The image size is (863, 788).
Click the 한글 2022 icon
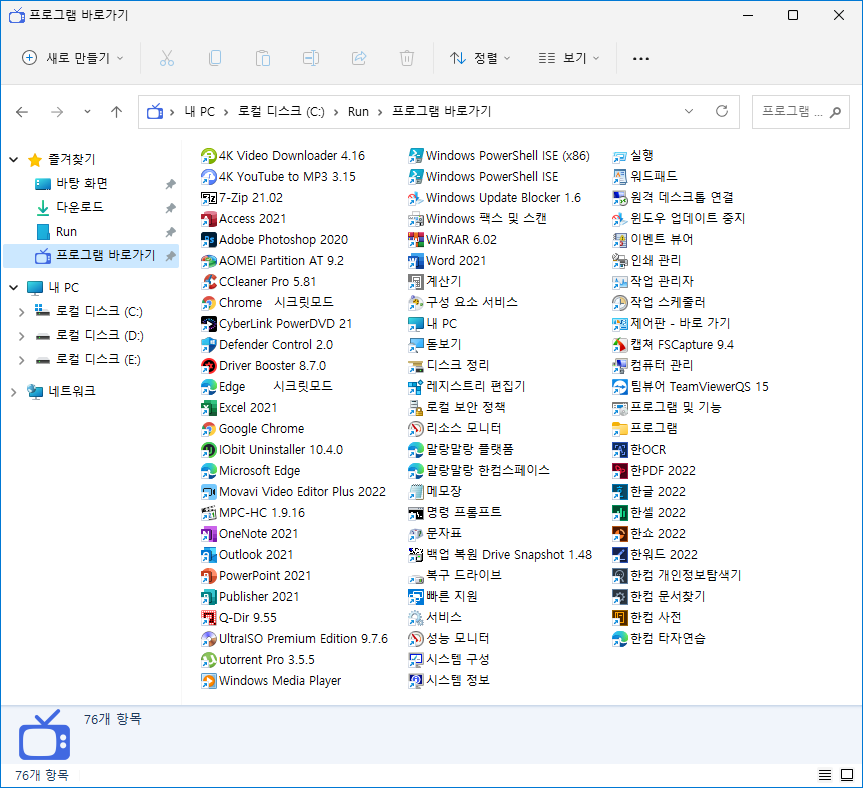point(620,492)
